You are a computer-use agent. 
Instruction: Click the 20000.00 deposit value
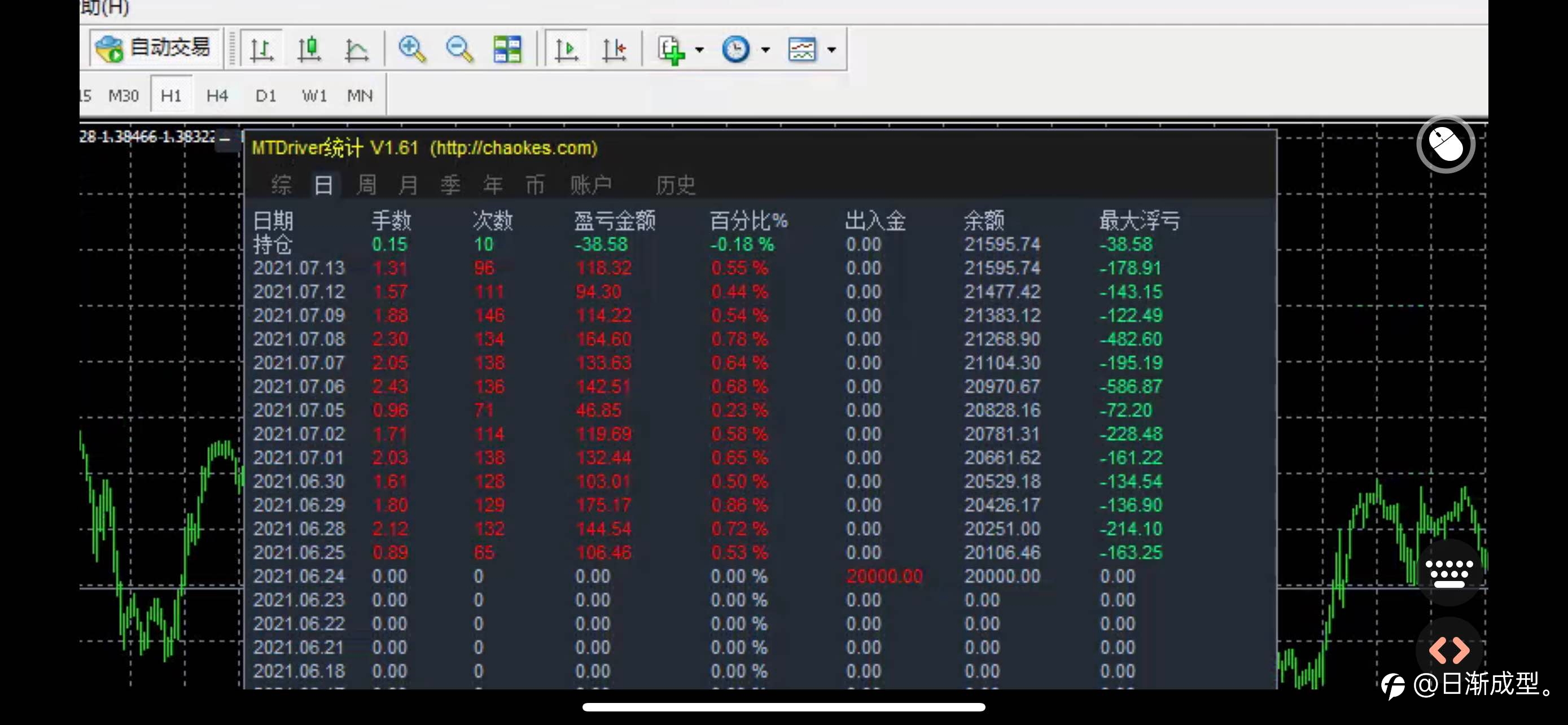[x=884, y=576]
